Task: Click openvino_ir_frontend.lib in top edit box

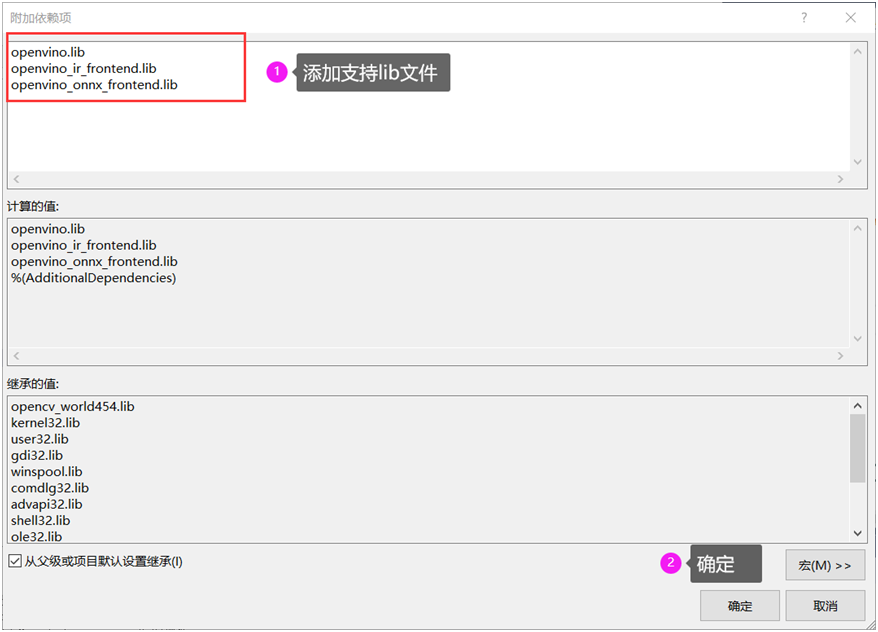Action: tap(83, 68)
